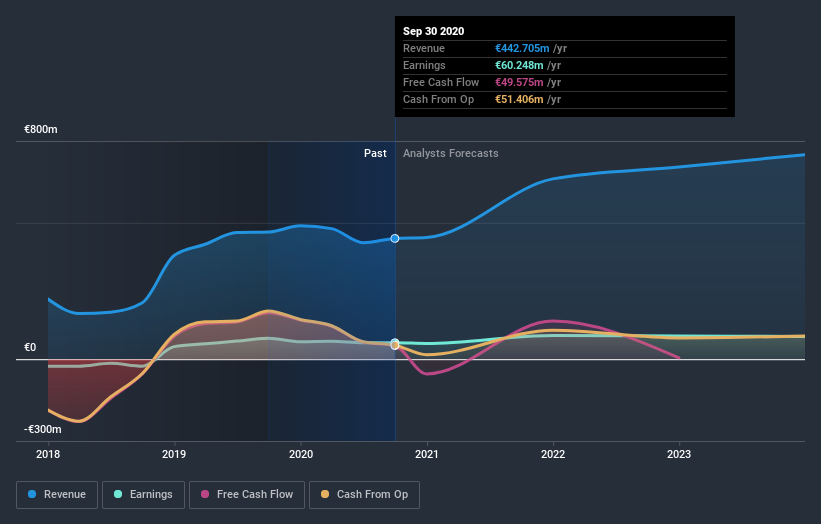Image resolution: width=821 pixels, height=524 pixels.
Task: Toggle the Cash From Op legend button
Action: point(364,495)
